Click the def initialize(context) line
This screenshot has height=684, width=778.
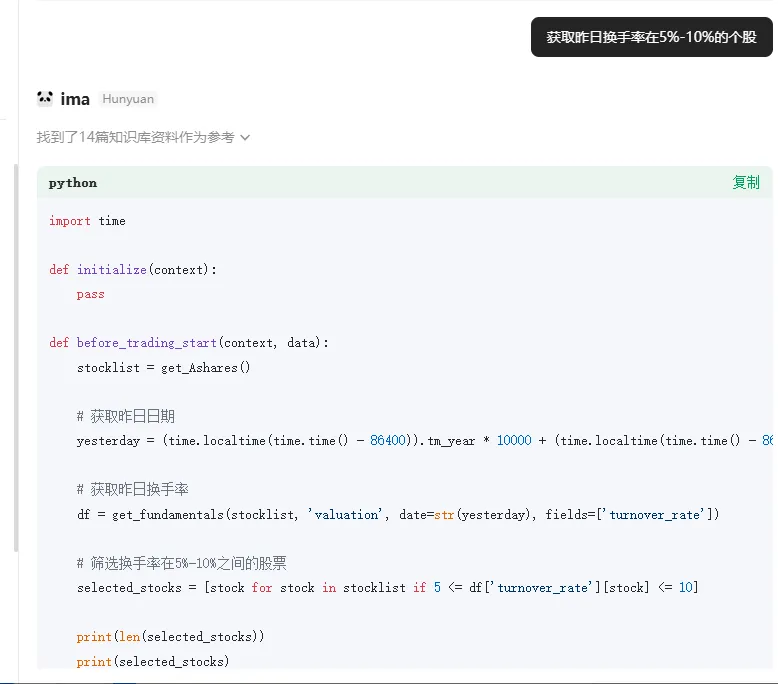[x=133, y=270]
